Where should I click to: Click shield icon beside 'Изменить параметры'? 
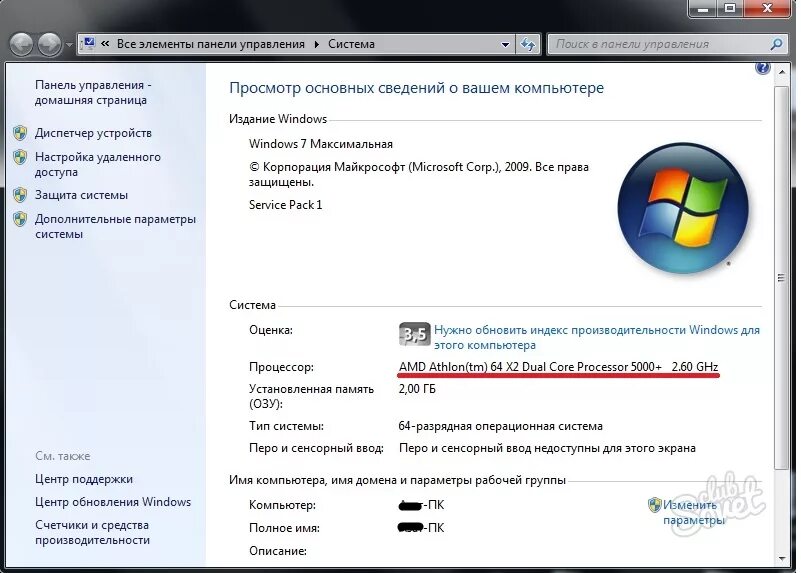(654, 505)
